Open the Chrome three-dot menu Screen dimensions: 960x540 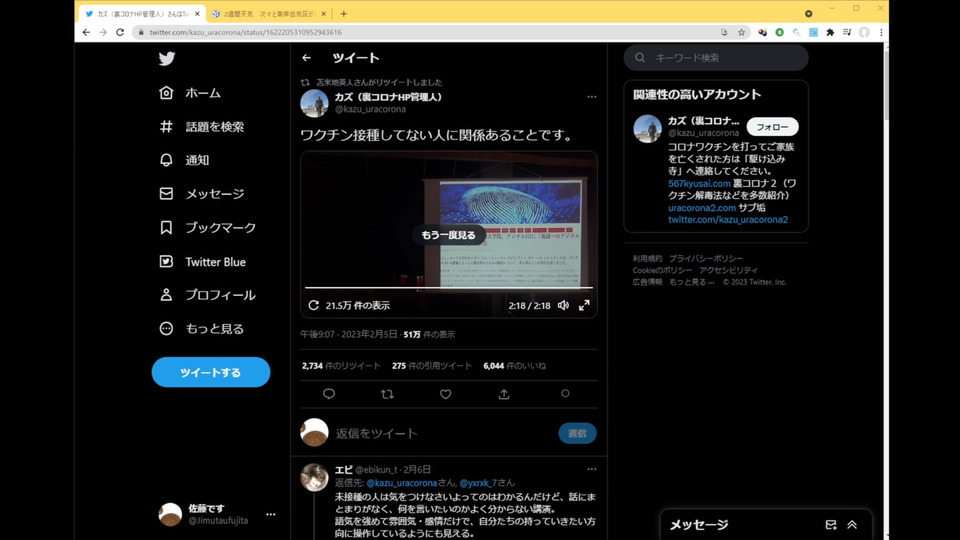881,32
